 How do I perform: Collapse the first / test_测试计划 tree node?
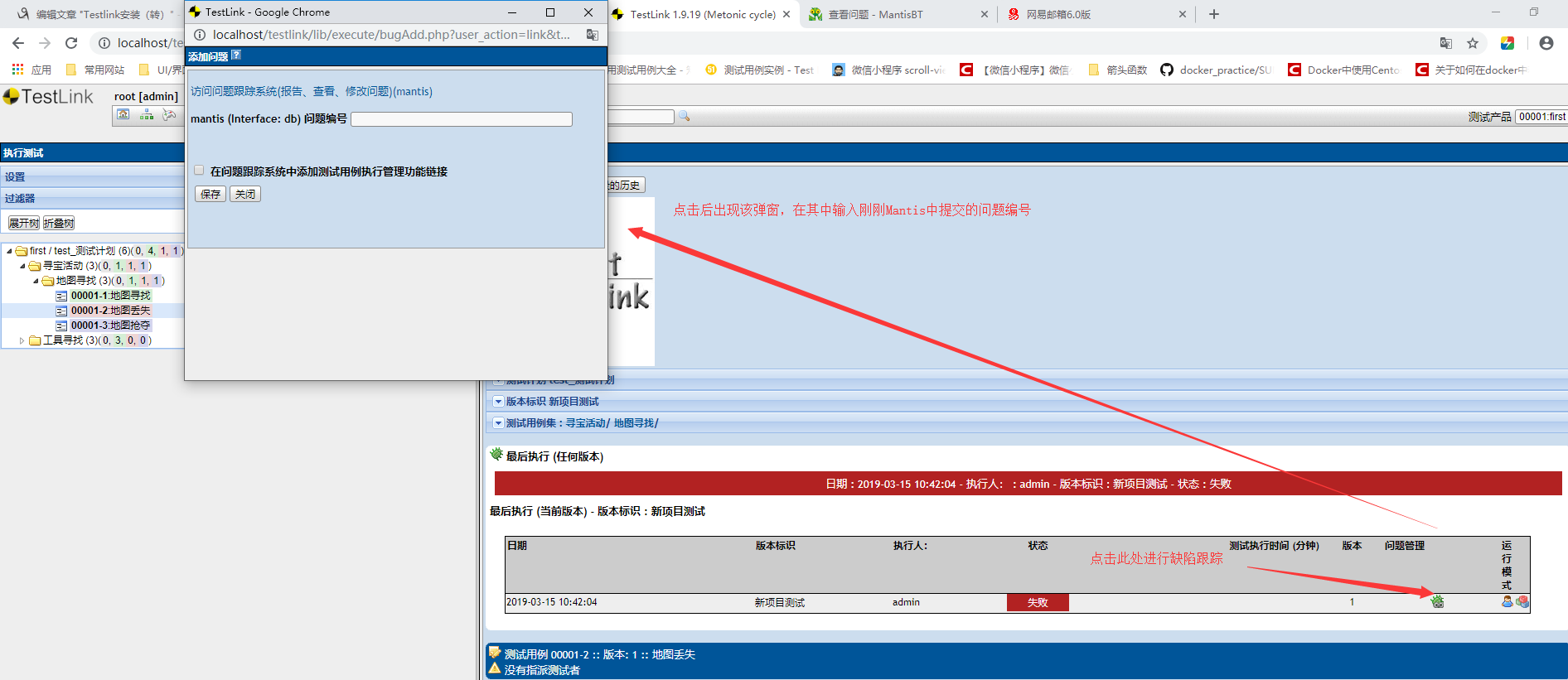point(9,251)
